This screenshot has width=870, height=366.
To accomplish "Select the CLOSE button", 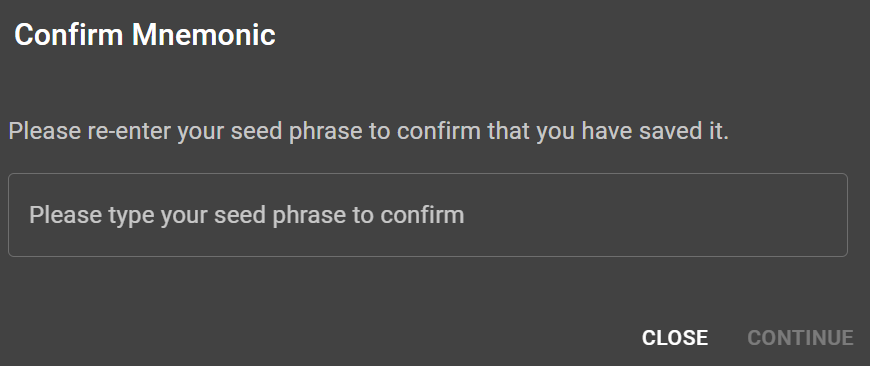I will point(675,338).
